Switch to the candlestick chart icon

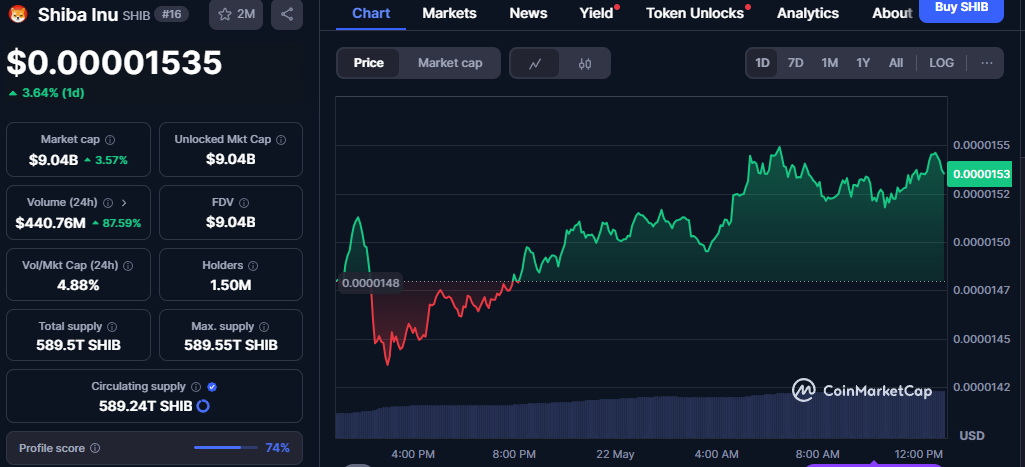585,63
